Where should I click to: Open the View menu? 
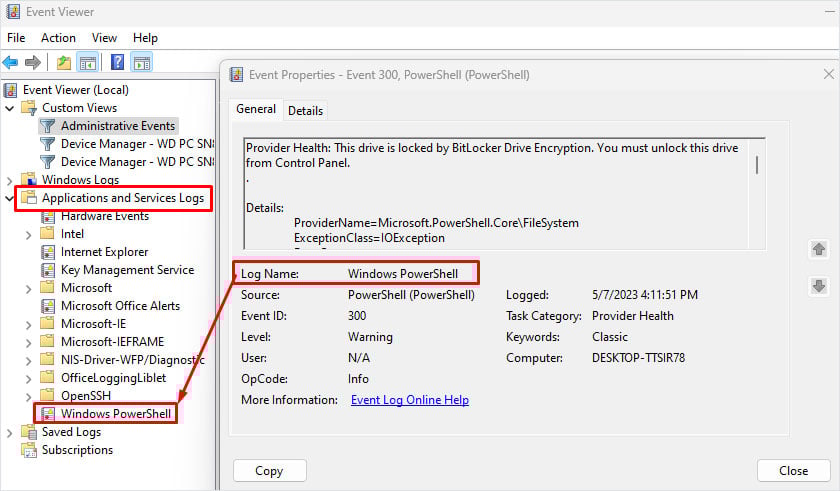click(104, 38)
